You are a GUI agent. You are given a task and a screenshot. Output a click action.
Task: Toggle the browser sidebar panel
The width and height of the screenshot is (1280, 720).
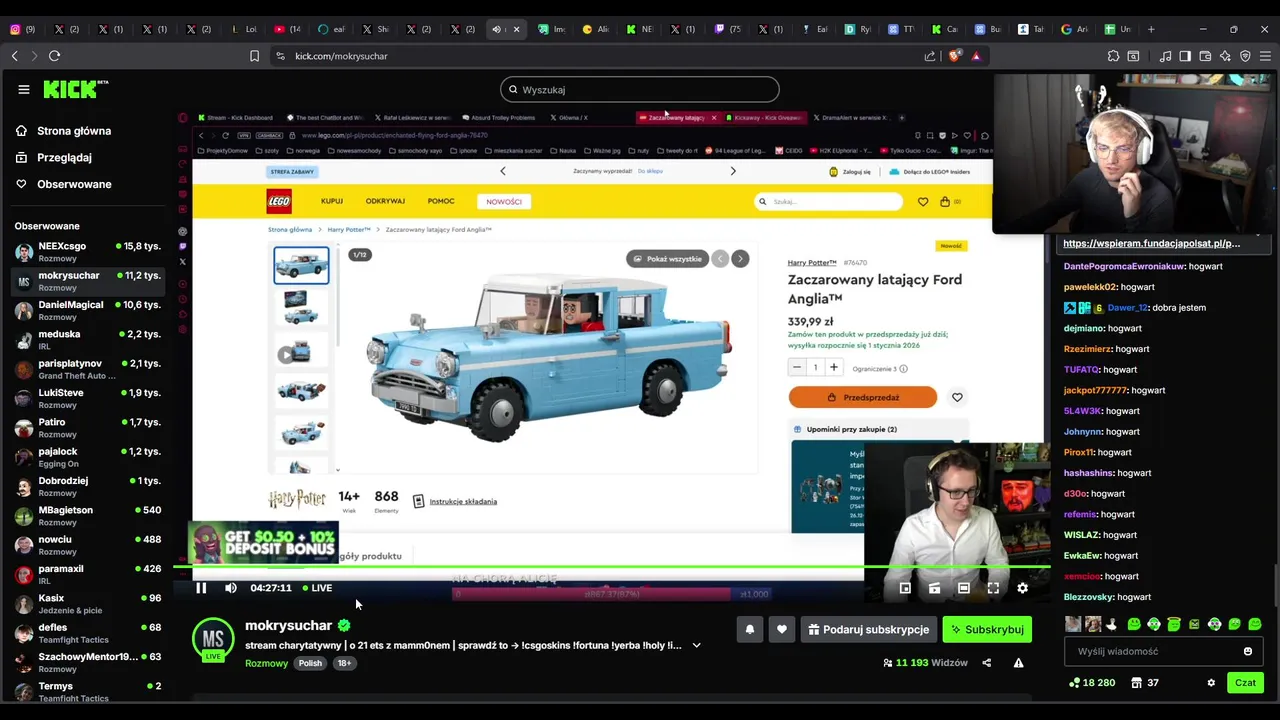coord(1185,56)
